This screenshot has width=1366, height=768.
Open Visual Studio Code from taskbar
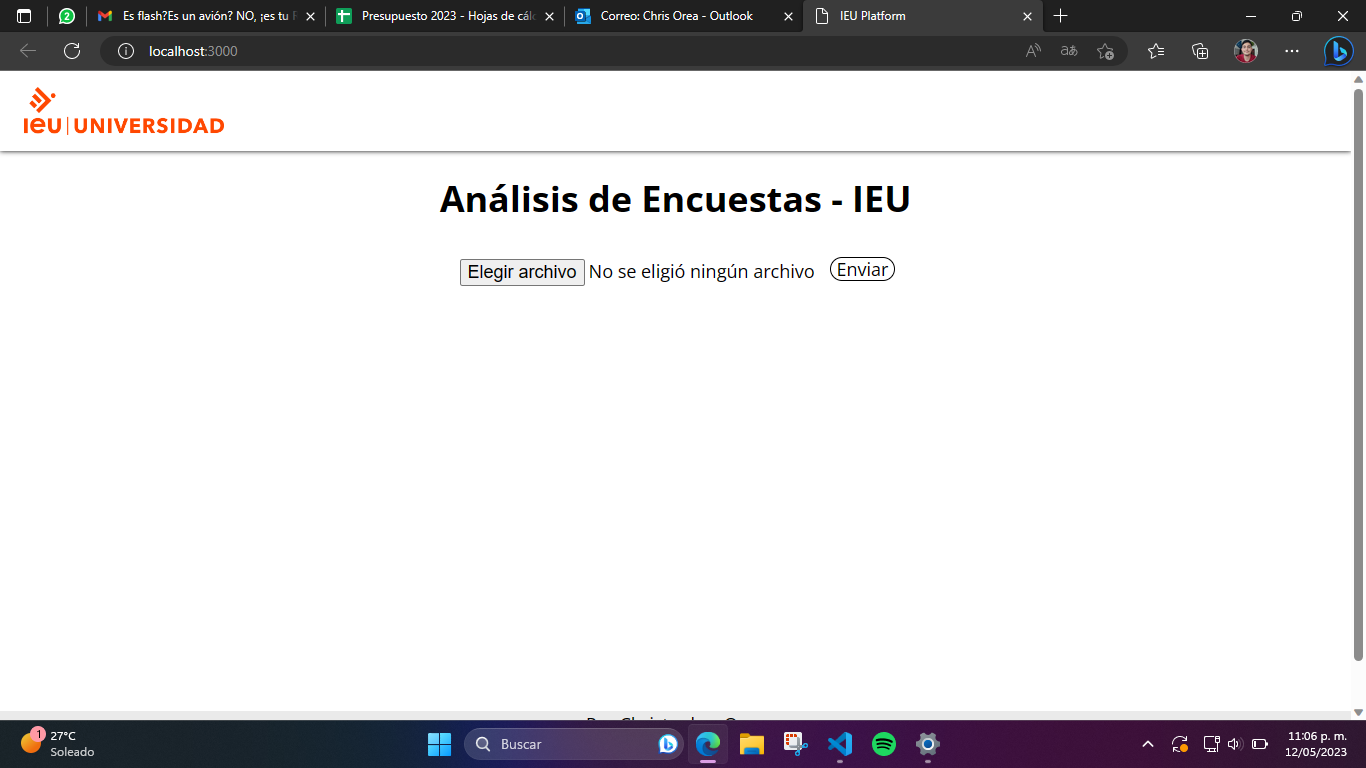coord(840,744)
